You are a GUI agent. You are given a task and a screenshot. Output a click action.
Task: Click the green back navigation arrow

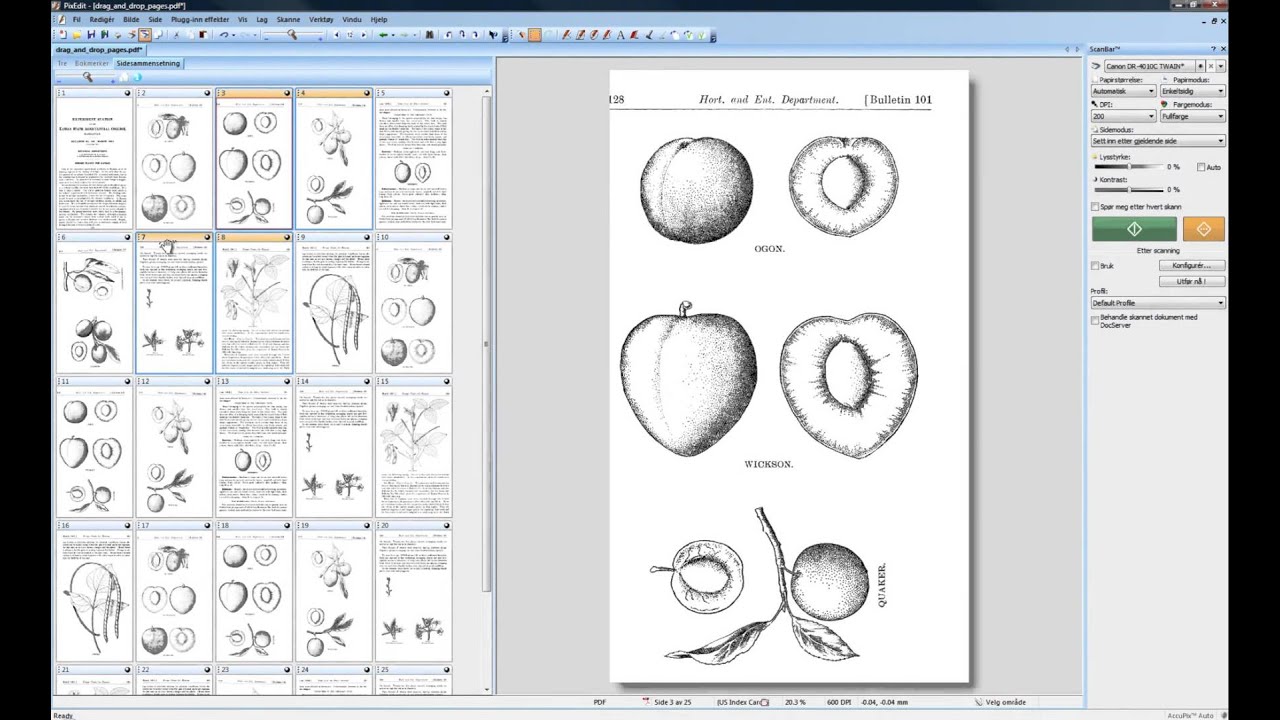click(383, 35)
